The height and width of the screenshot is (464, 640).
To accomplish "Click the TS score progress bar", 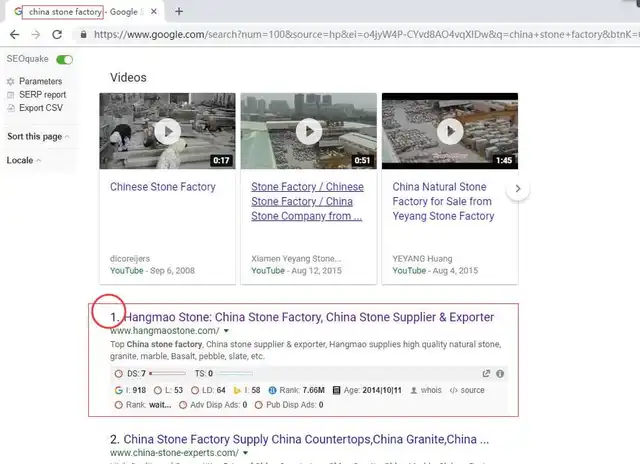I will [x=235, y=373].
